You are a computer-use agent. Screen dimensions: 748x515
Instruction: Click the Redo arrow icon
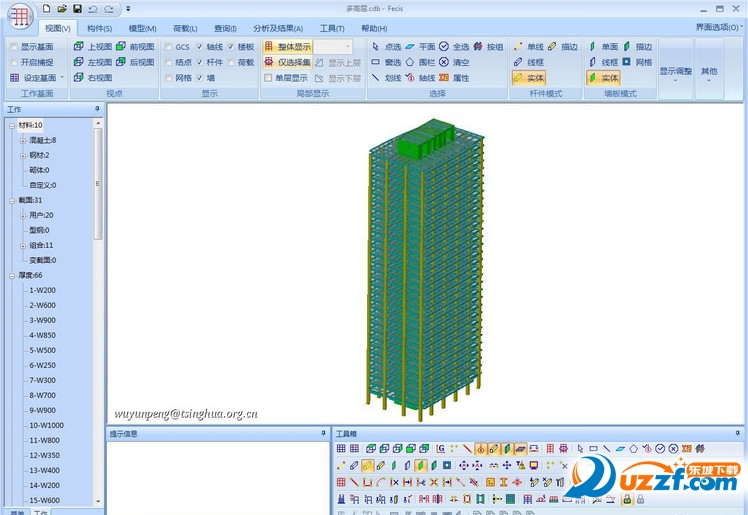[109, 9]
